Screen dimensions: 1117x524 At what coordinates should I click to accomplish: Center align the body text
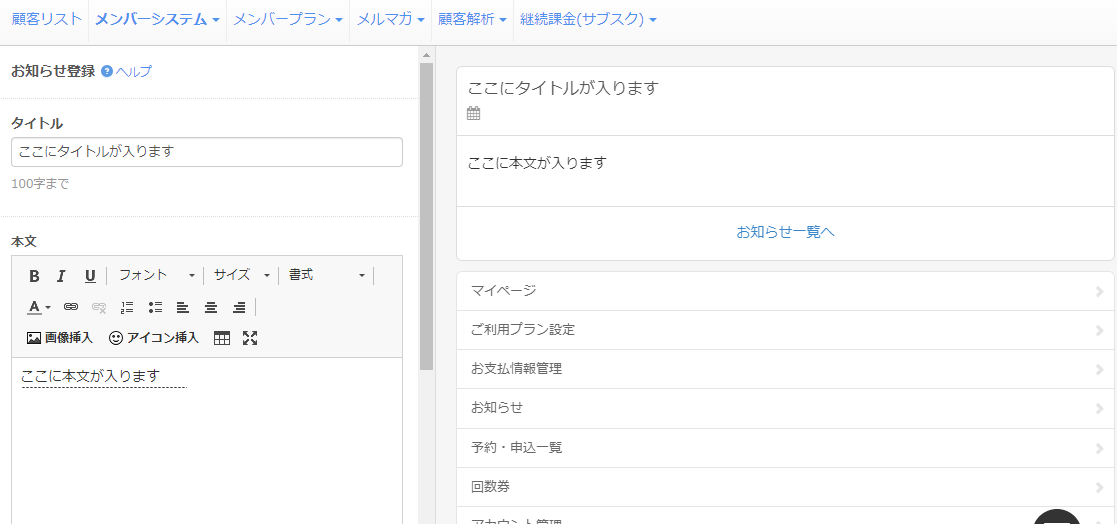click(211, 307)
